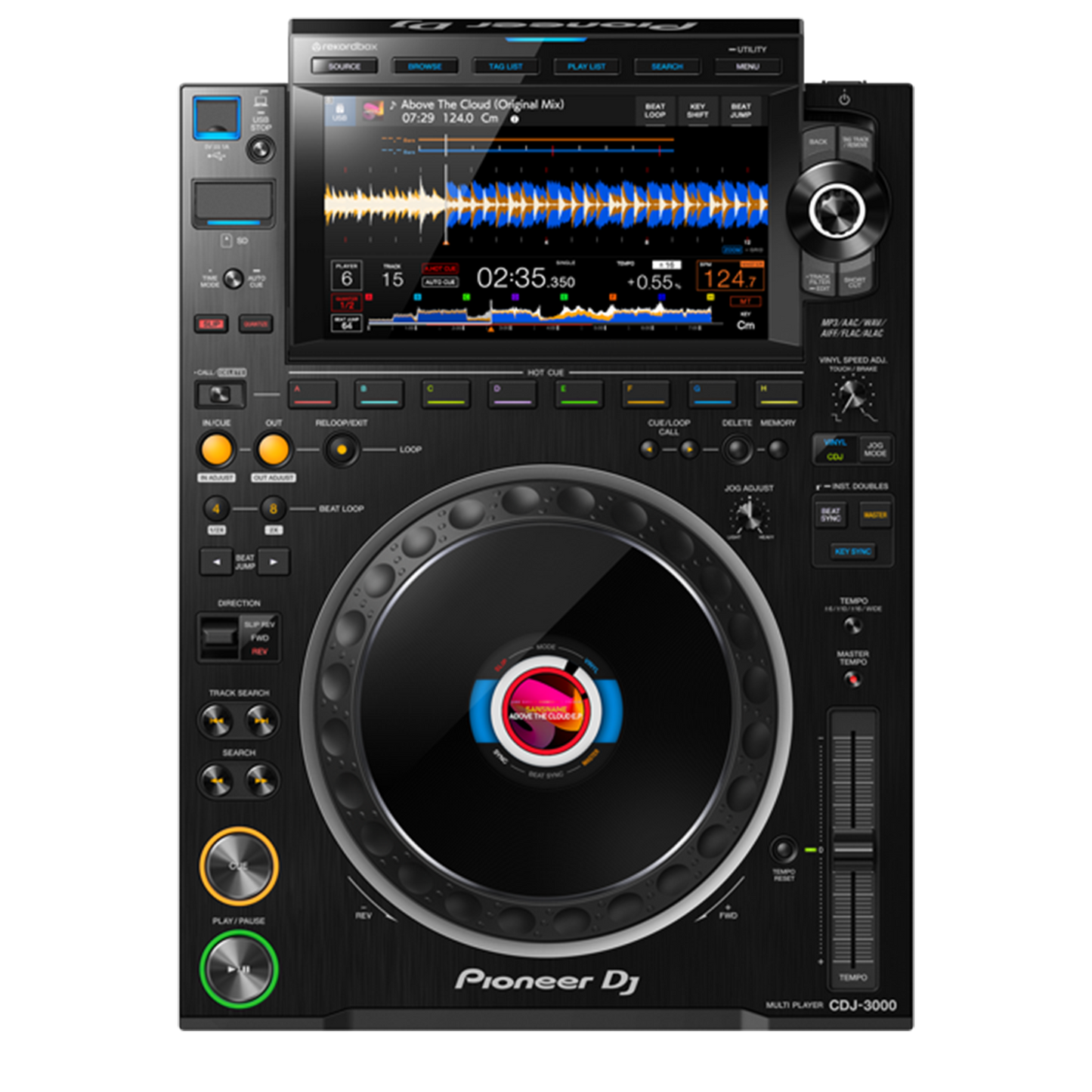Toggle the red SLIP button

(x=211, y=324)
